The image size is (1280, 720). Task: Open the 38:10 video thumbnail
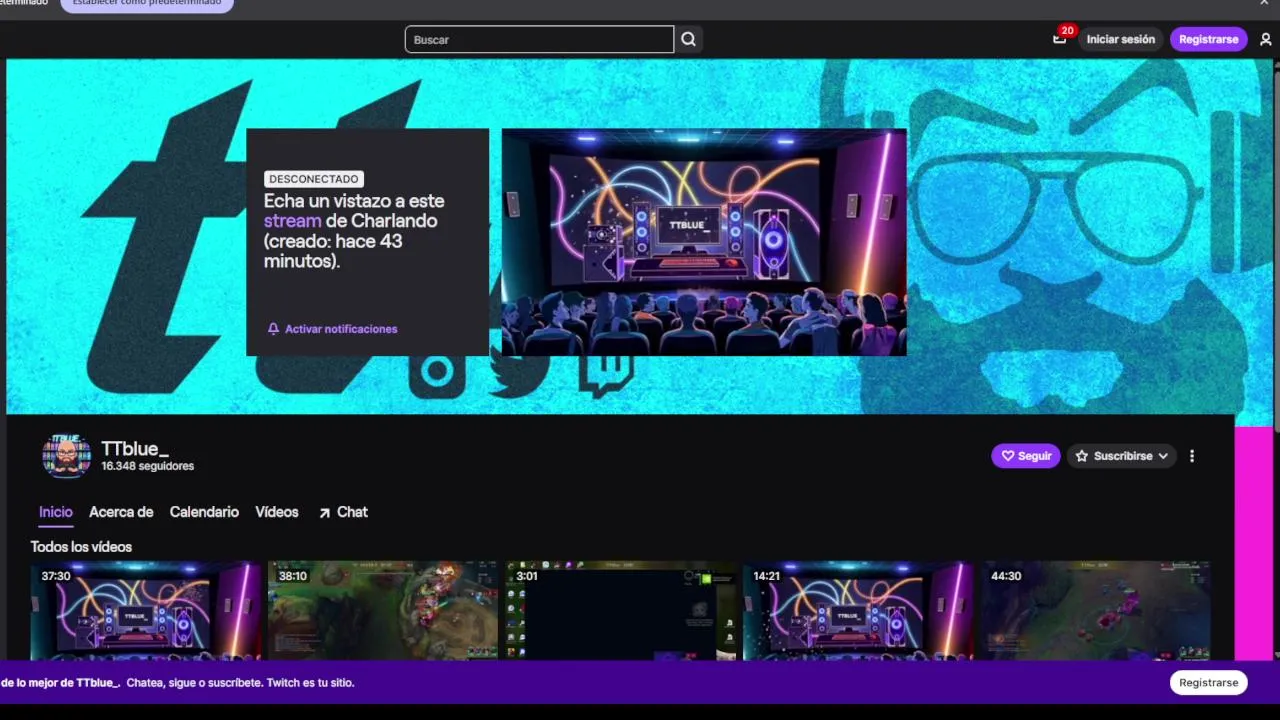382,611
